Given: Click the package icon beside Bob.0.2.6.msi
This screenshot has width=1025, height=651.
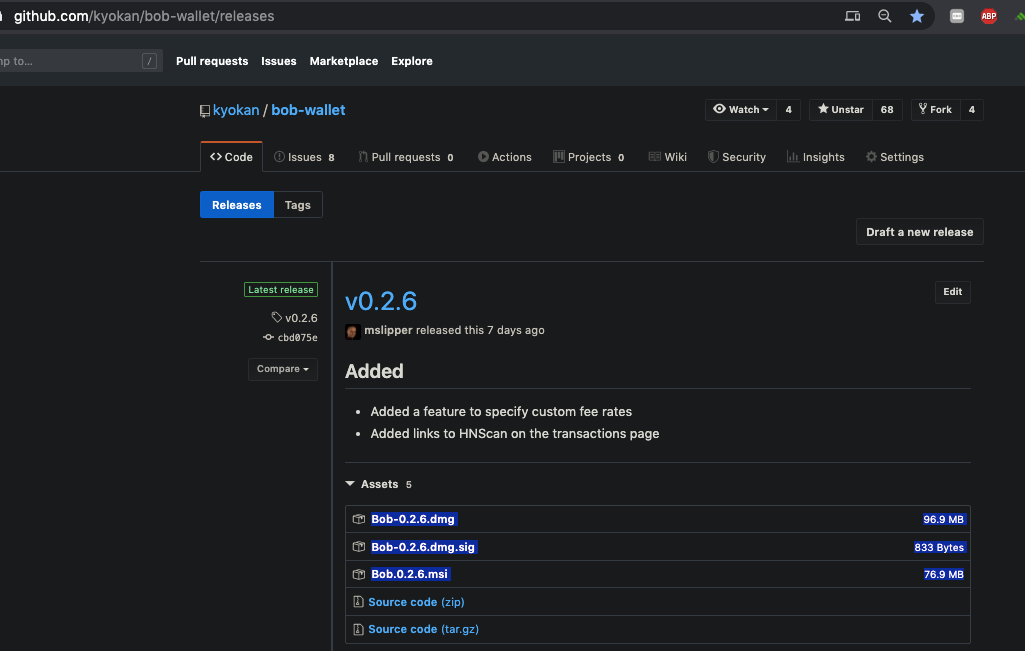Looking at the screenshot, I should pos(358,574).
